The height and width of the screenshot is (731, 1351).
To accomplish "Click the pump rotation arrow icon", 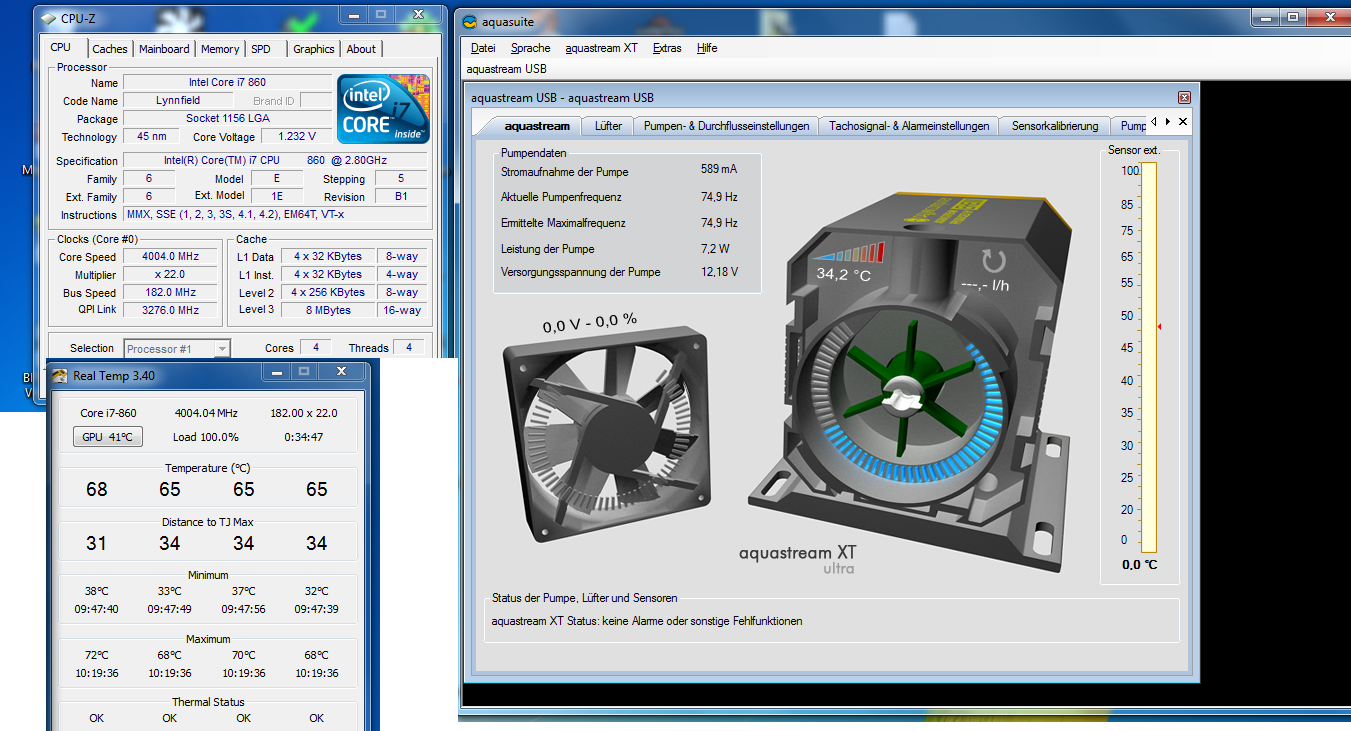I will click(x=992, y=262).
